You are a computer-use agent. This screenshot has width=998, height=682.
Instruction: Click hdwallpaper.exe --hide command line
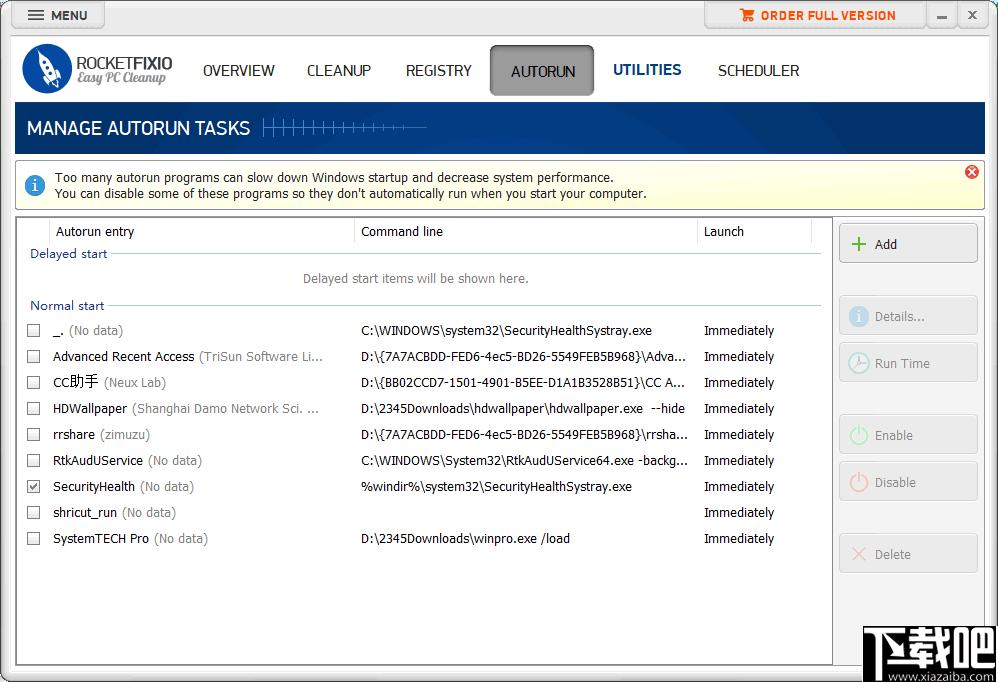coord(523,408)
